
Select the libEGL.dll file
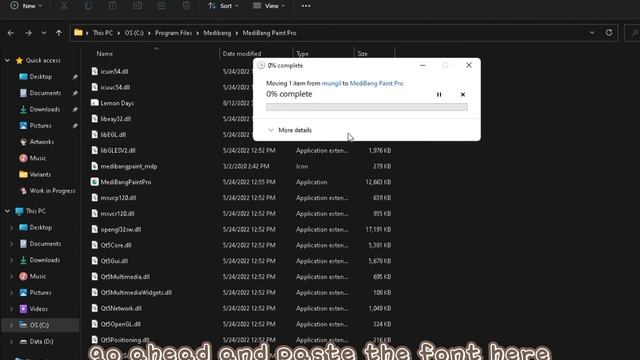coord(113,135)
